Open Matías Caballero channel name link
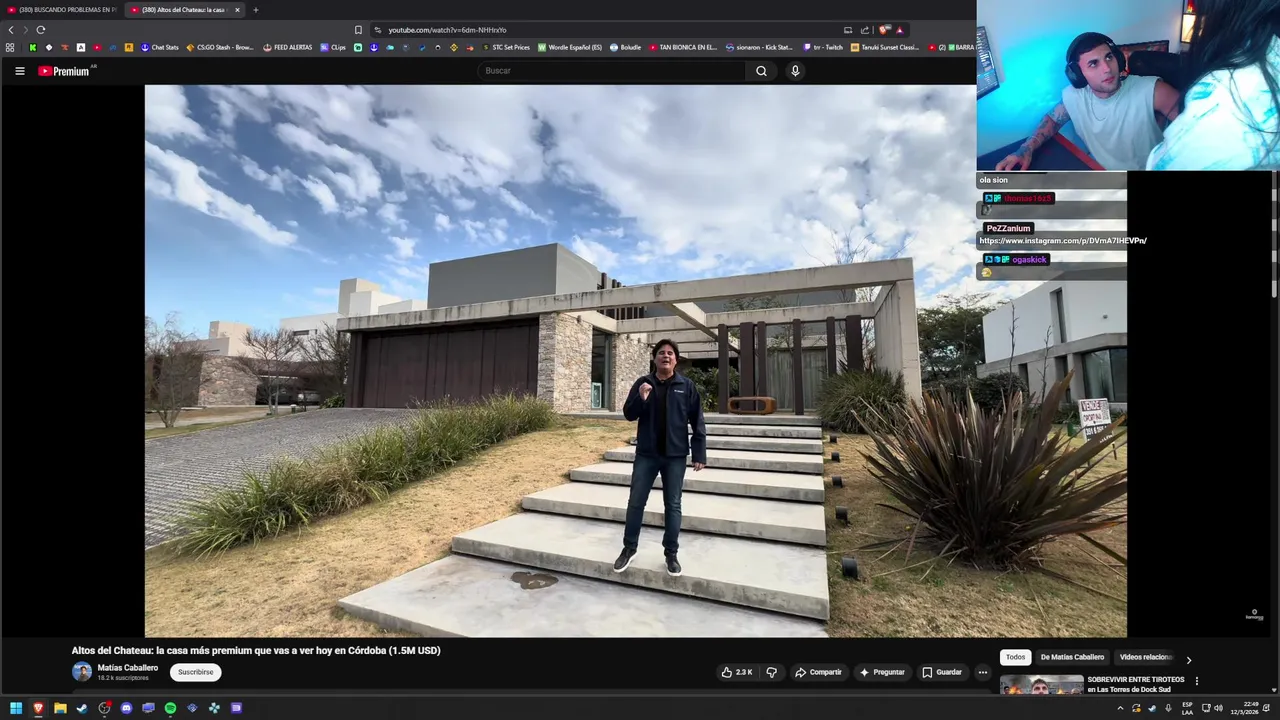Viewport: 1280px width, 720px height. click(x=128, y=668)
